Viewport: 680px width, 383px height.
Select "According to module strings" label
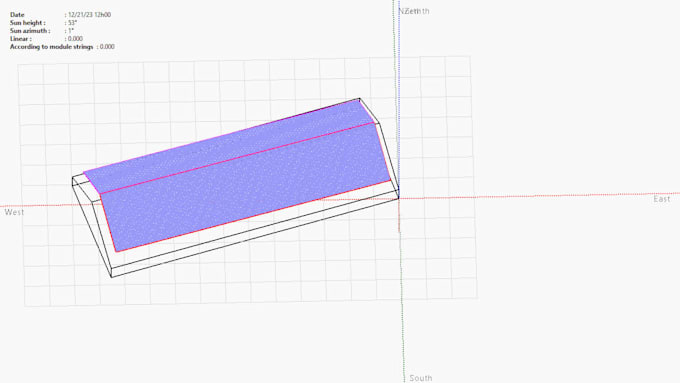pyautogui.click(x=52, y=46)
